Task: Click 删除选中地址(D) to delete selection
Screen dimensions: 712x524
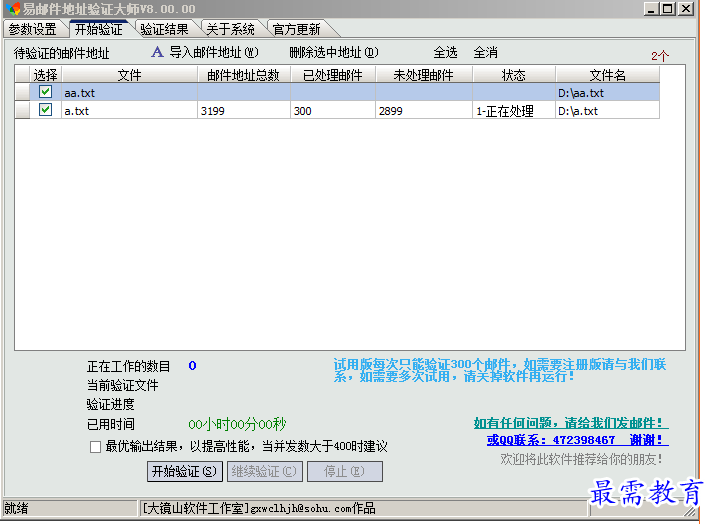Action: 334,53
